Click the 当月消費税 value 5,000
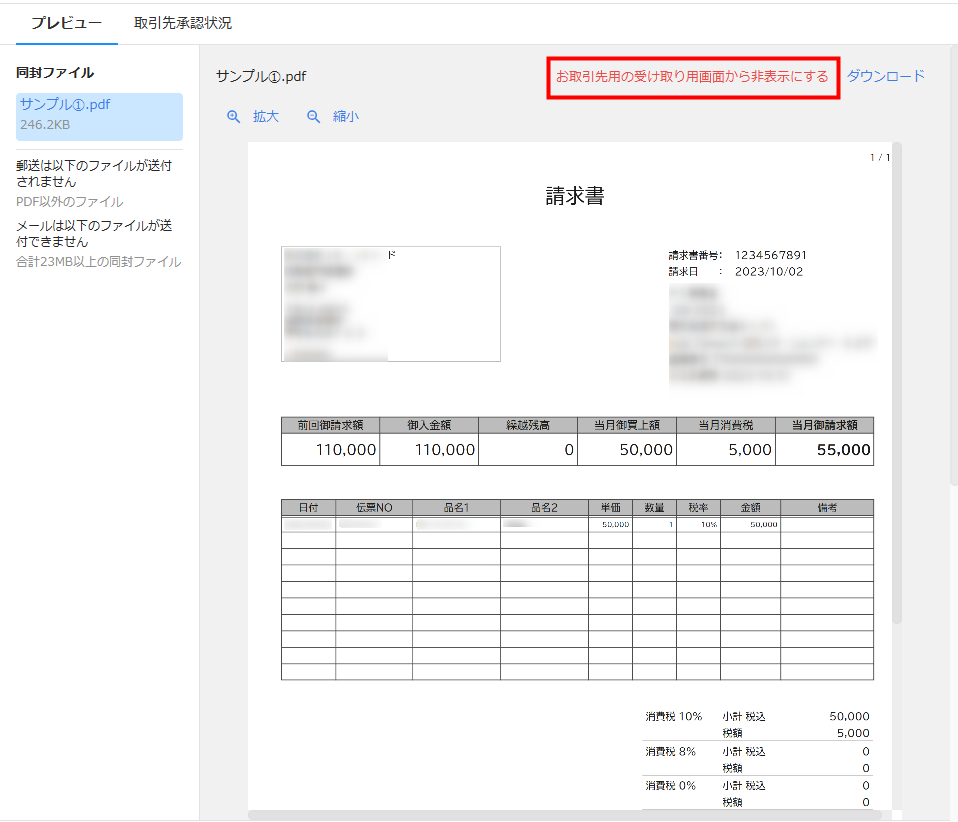 tap(749, 450)
